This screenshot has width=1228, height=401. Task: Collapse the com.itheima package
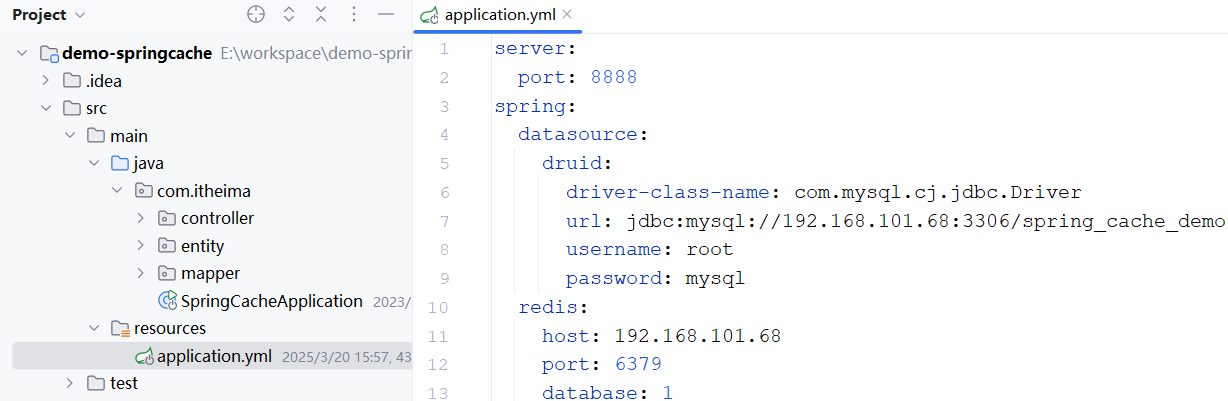118,191
